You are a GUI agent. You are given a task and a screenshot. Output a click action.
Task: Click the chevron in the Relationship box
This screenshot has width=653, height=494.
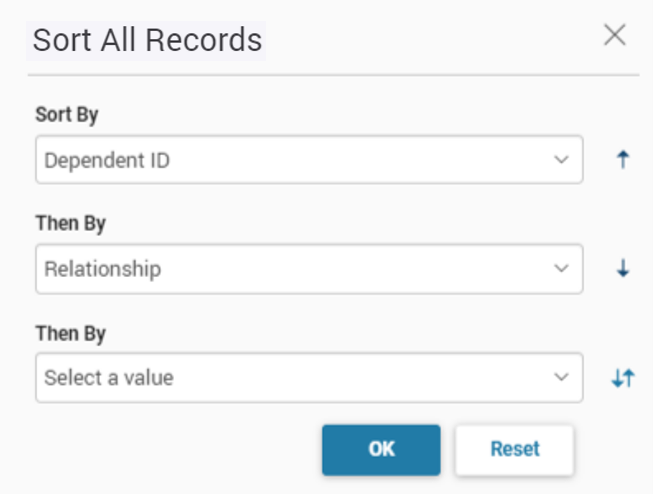click(561, 269)
